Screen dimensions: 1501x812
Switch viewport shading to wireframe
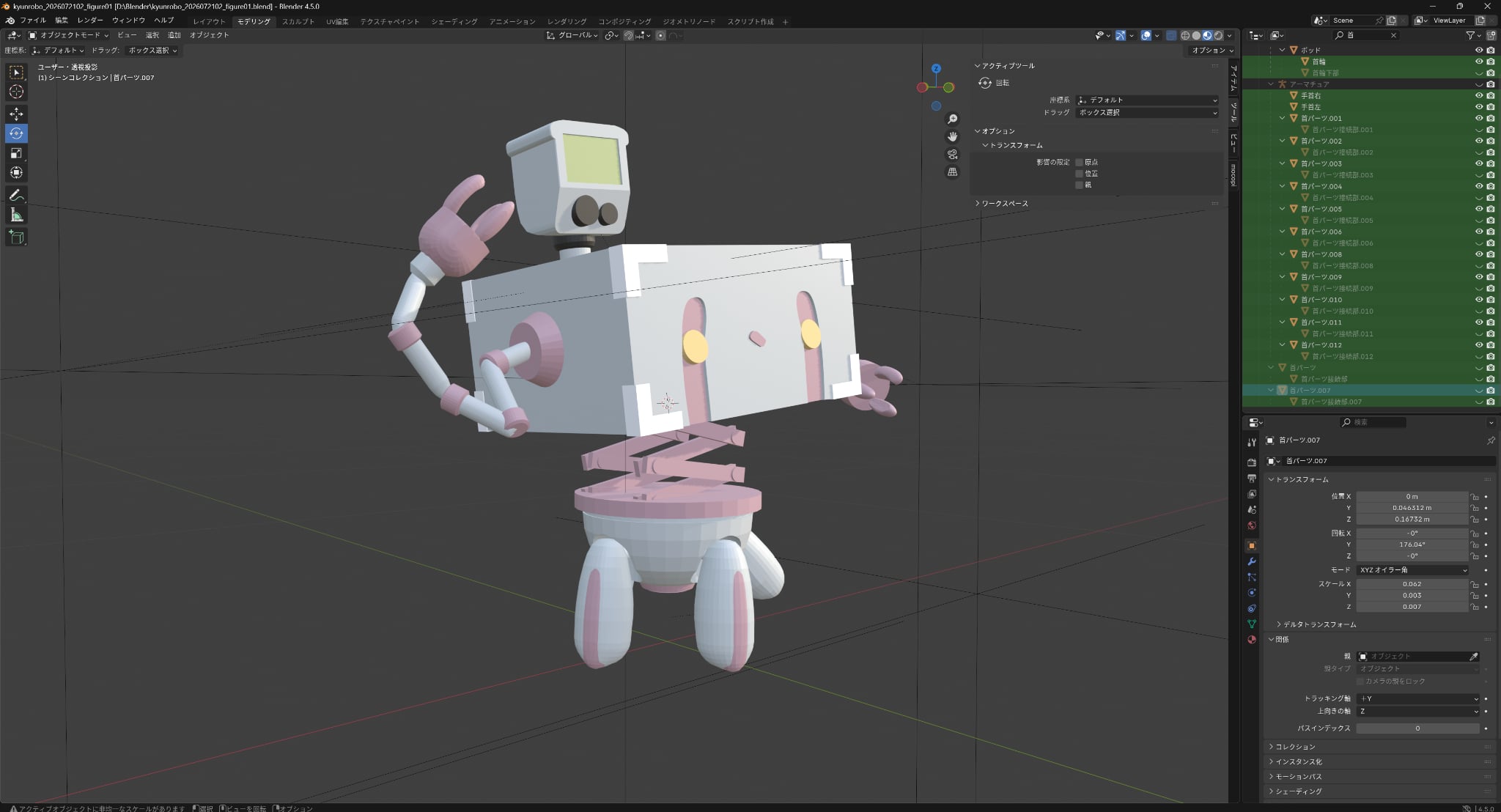[x=1185, y=35]
